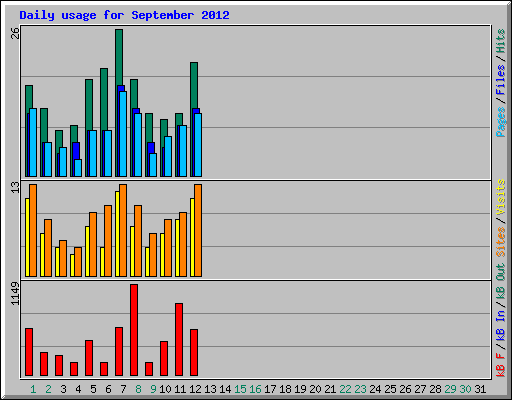Click the 'kB F' legend label
This screenshot has width=512, height=400.
500,365
